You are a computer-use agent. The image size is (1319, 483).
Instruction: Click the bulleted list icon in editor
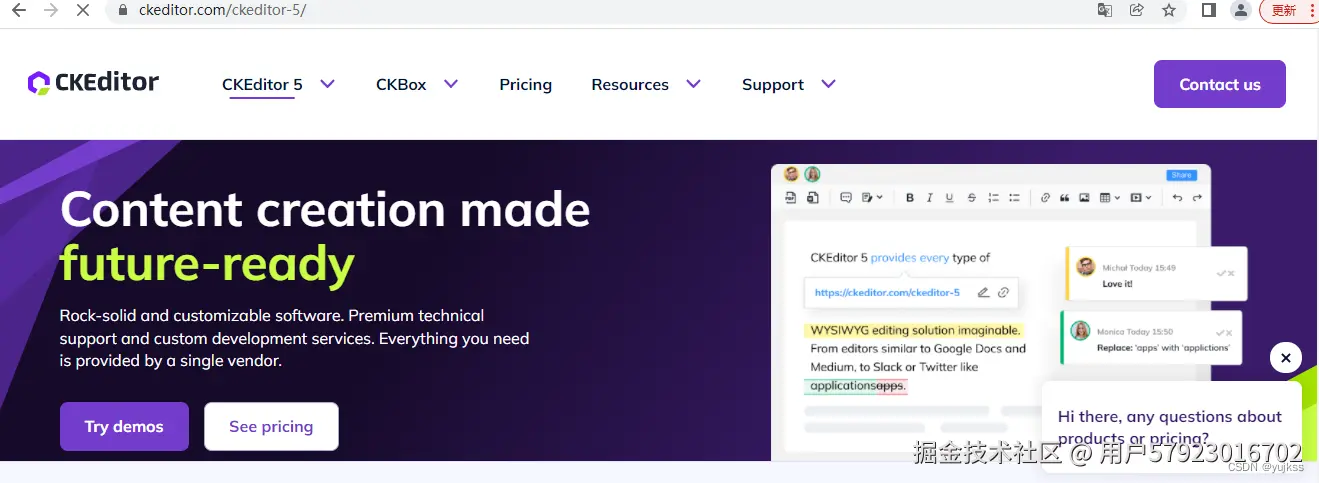click(x=1014, y=197)
